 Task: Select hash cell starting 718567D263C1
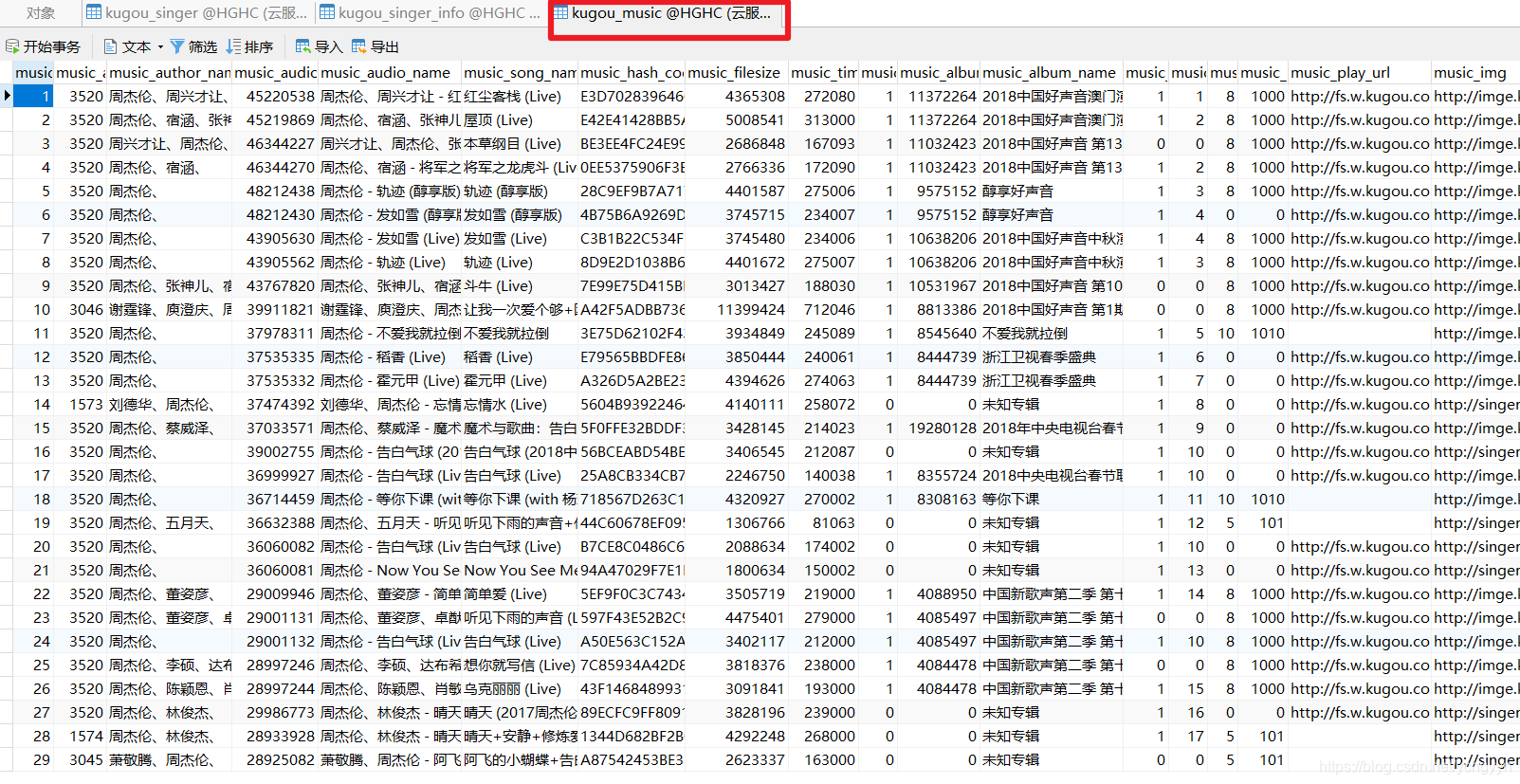632,499
